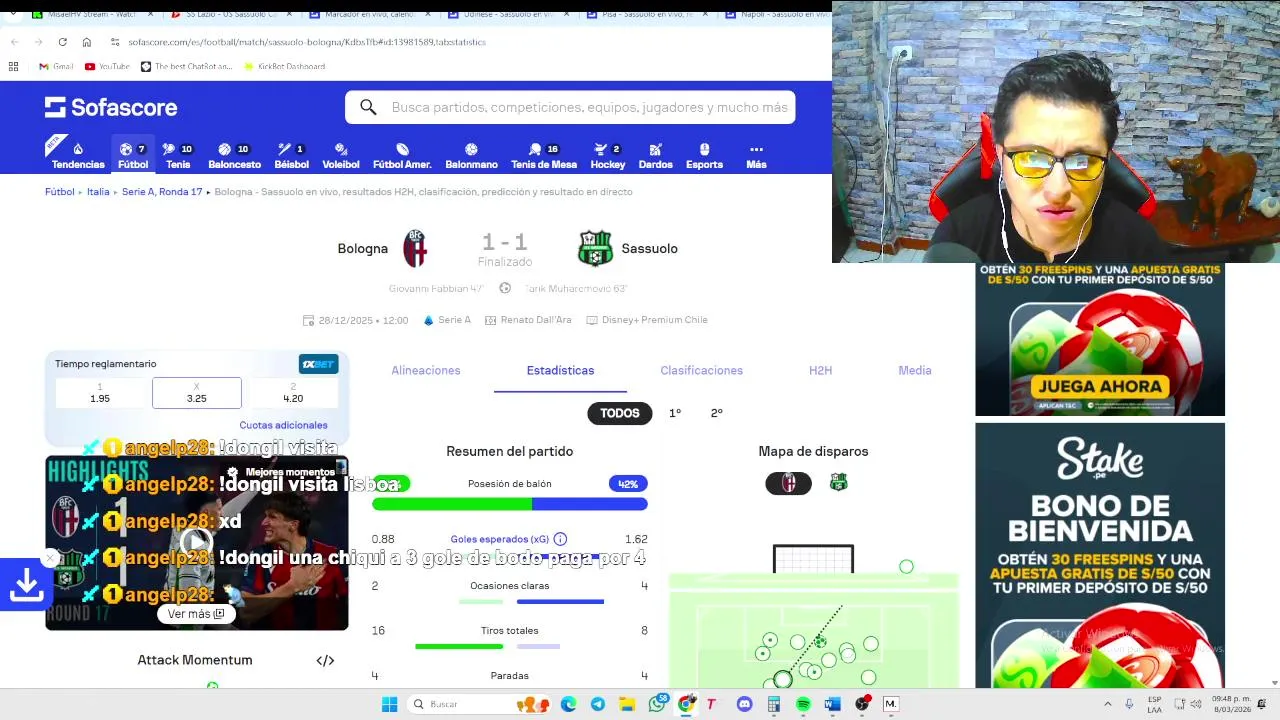
Task: Open the Baloncesto sport section
Action: click(x=234, y=155)
